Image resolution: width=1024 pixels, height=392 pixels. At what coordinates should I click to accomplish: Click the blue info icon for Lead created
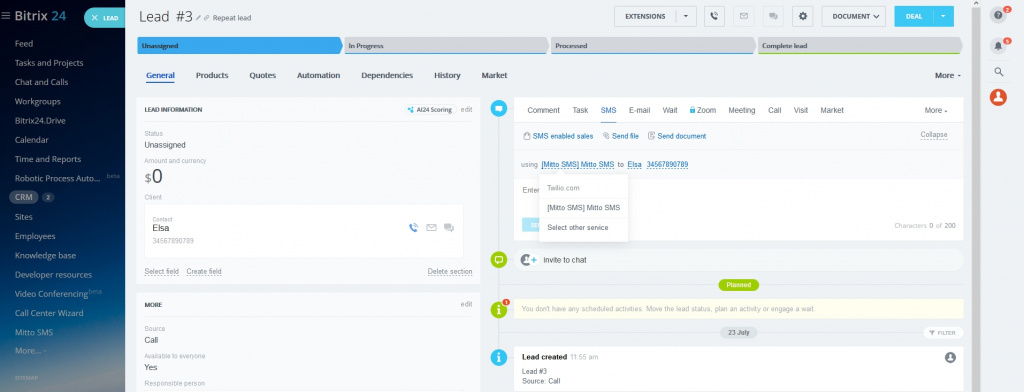[498, 357]
